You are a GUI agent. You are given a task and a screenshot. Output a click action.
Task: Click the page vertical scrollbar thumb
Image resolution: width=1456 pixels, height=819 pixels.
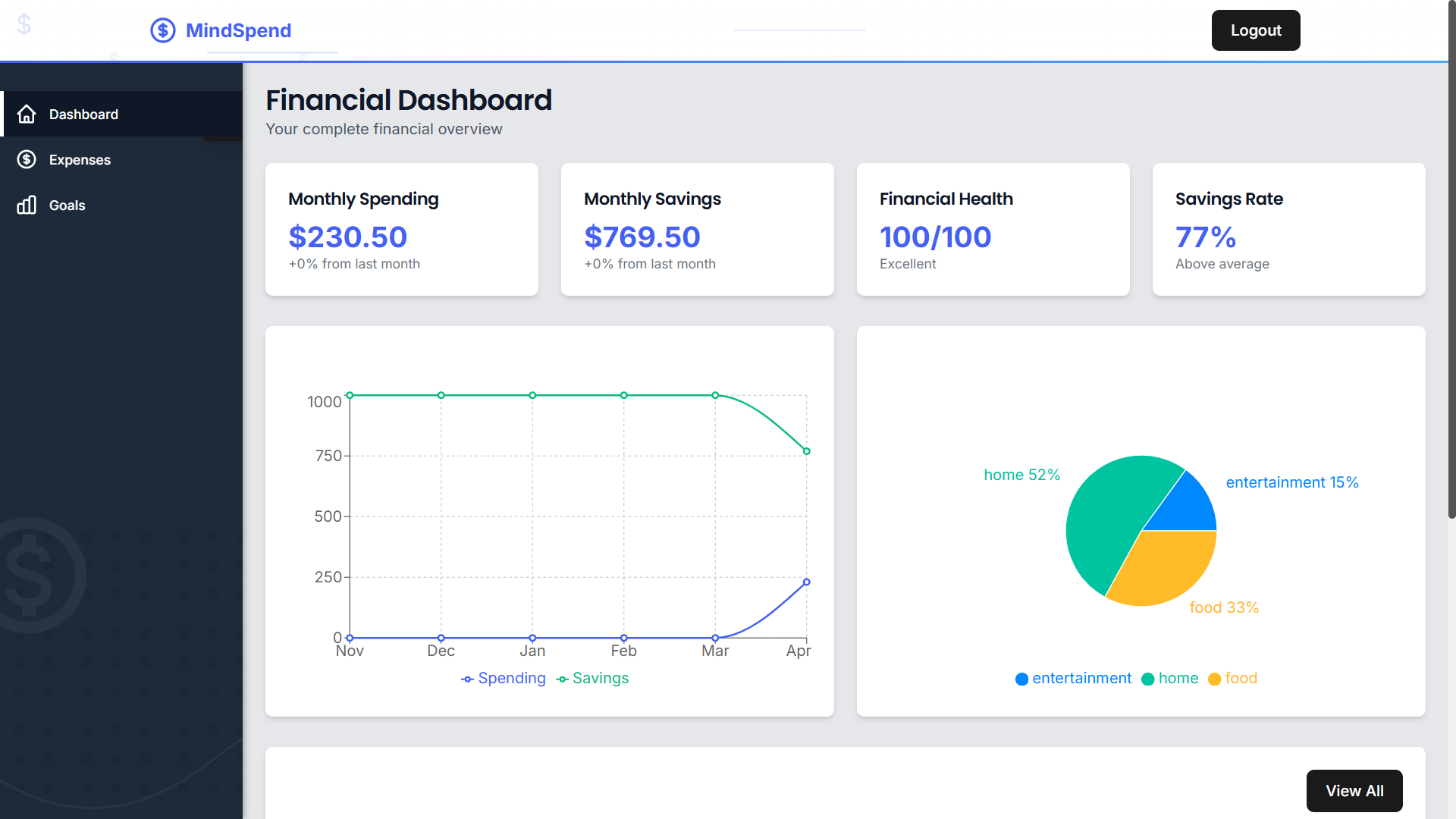[x=1451, y=258]
